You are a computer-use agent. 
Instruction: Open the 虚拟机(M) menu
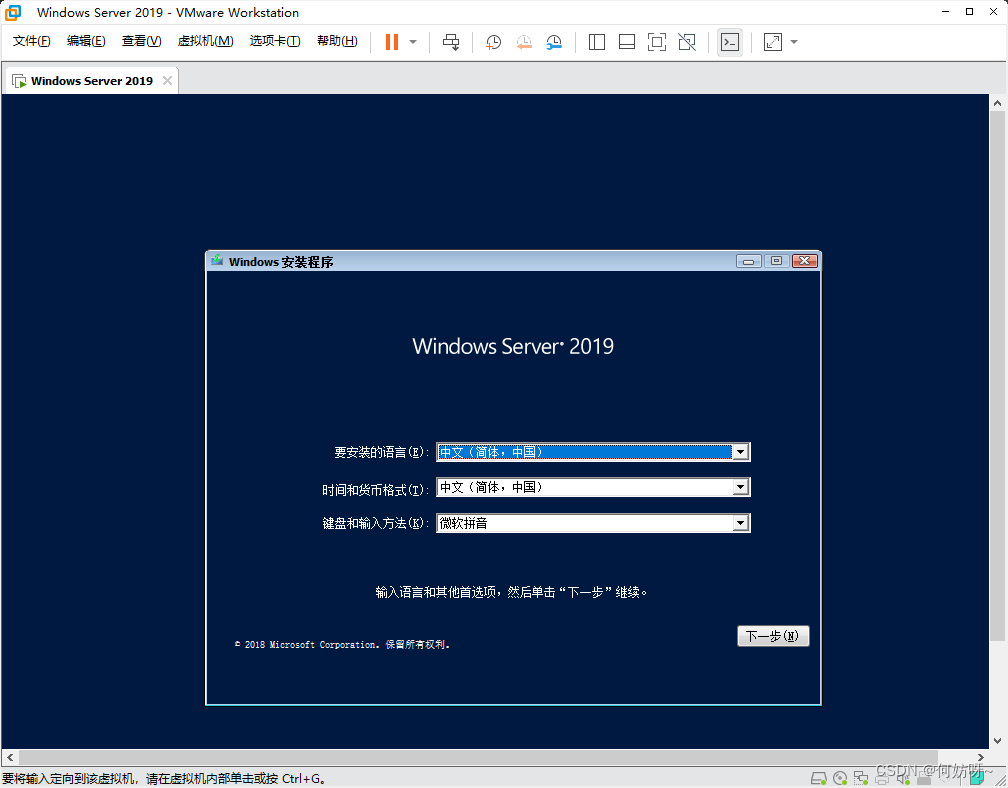tap(205, 41)
